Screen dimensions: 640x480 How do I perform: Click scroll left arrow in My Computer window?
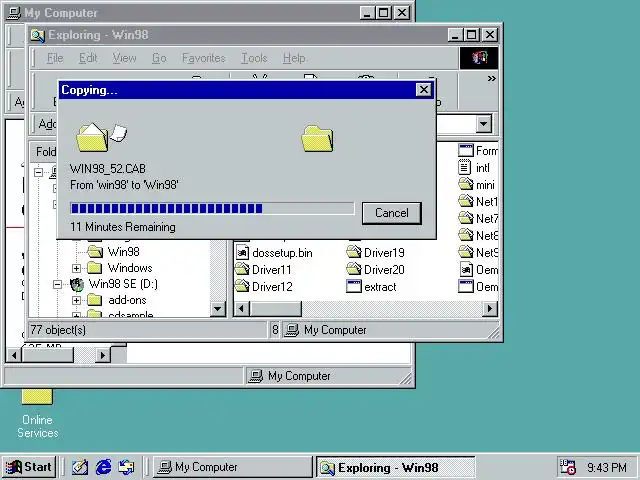14,355
